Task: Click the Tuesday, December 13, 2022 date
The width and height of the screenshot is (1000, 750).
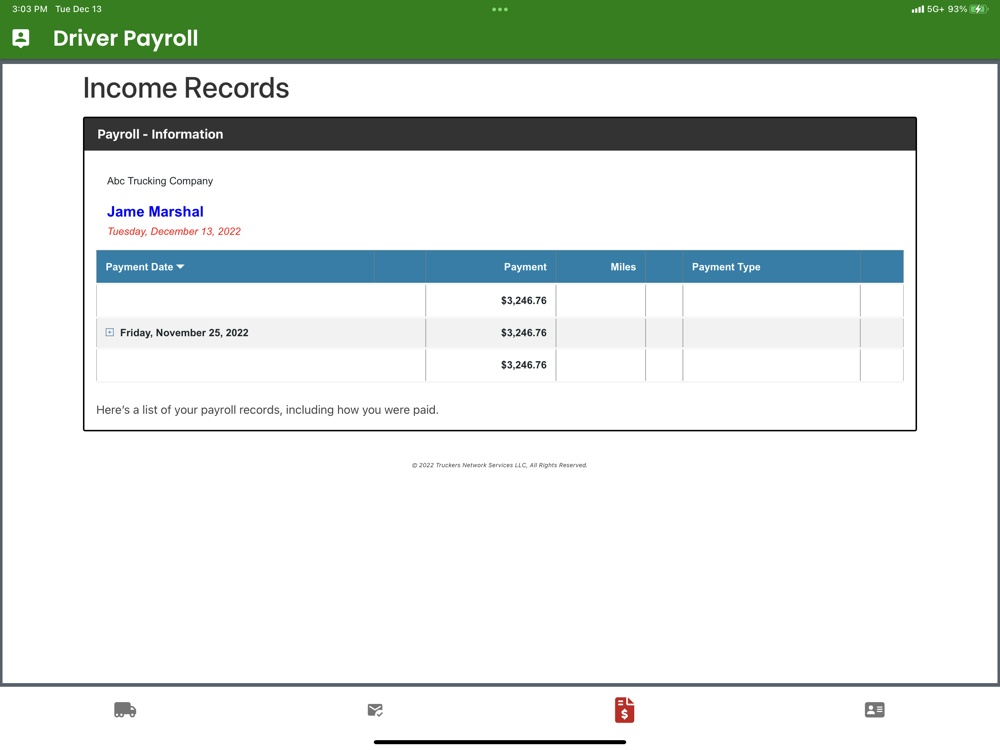Action: click(x=174, y=232)
